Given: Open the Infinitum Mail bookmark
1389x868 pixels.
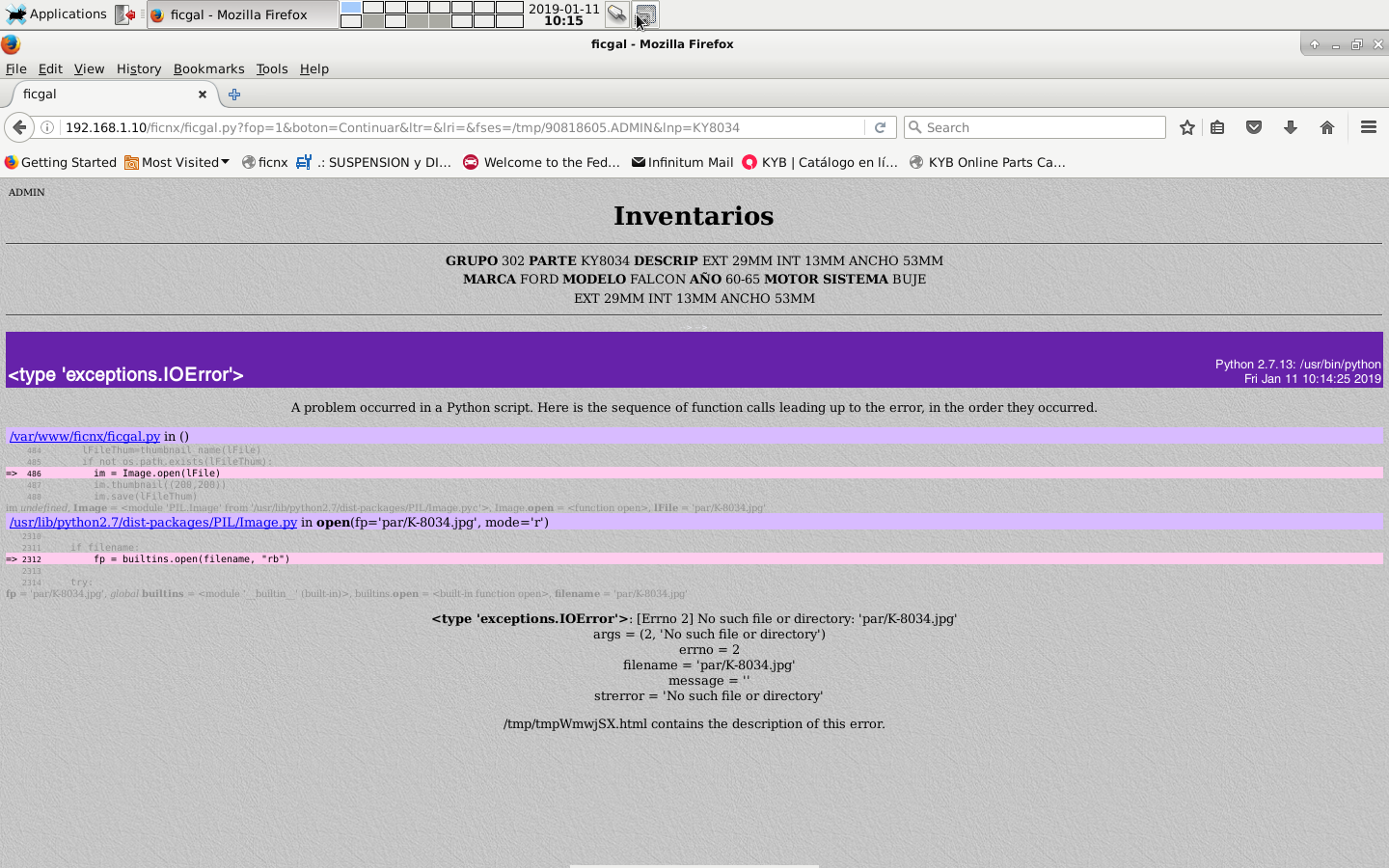Looking at the screenshot, I should [682, 162].
